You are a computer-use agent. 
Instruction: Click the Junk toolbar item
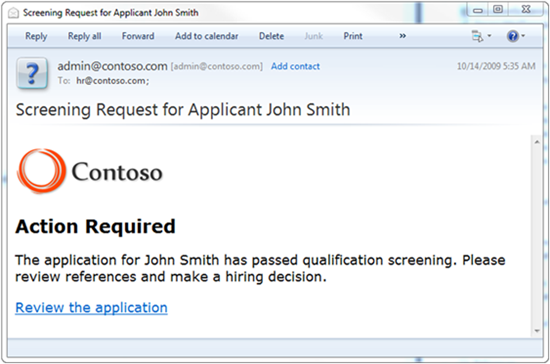pyautogui.click(x=314, y=36)
